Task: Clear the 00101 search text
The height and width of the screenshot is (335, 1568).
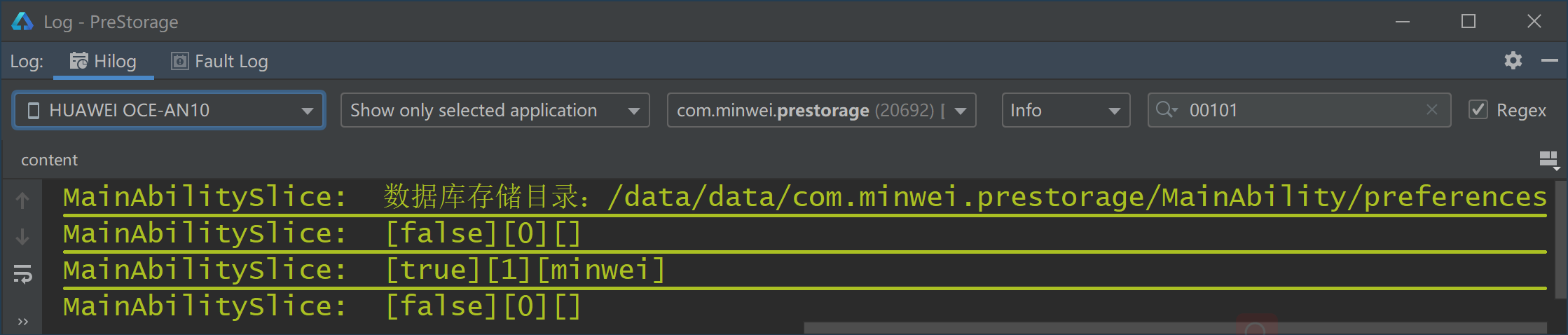Action: click(x=1432, y=110)
